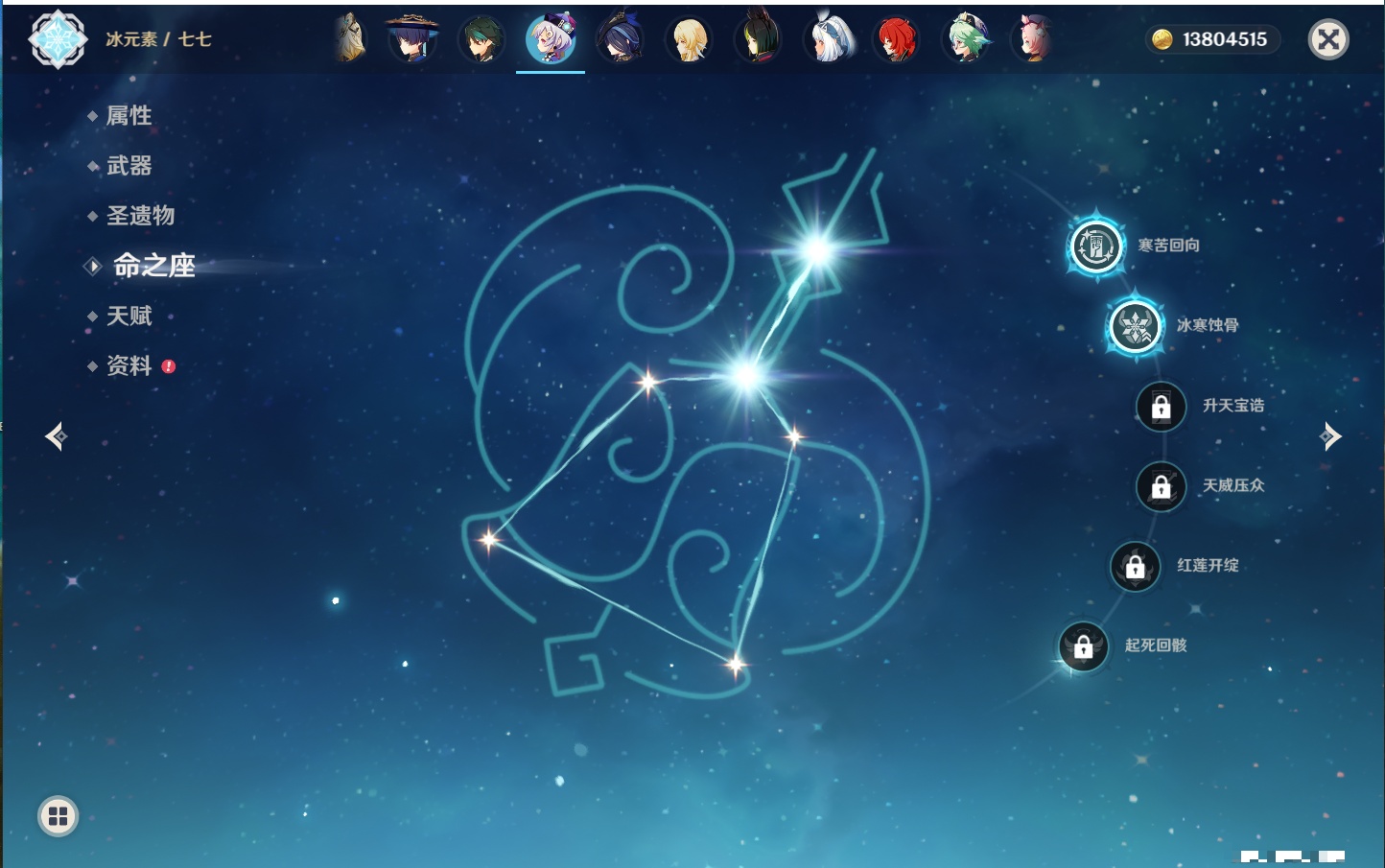Go to the 属性 attributes page

[x=129, y=116]
